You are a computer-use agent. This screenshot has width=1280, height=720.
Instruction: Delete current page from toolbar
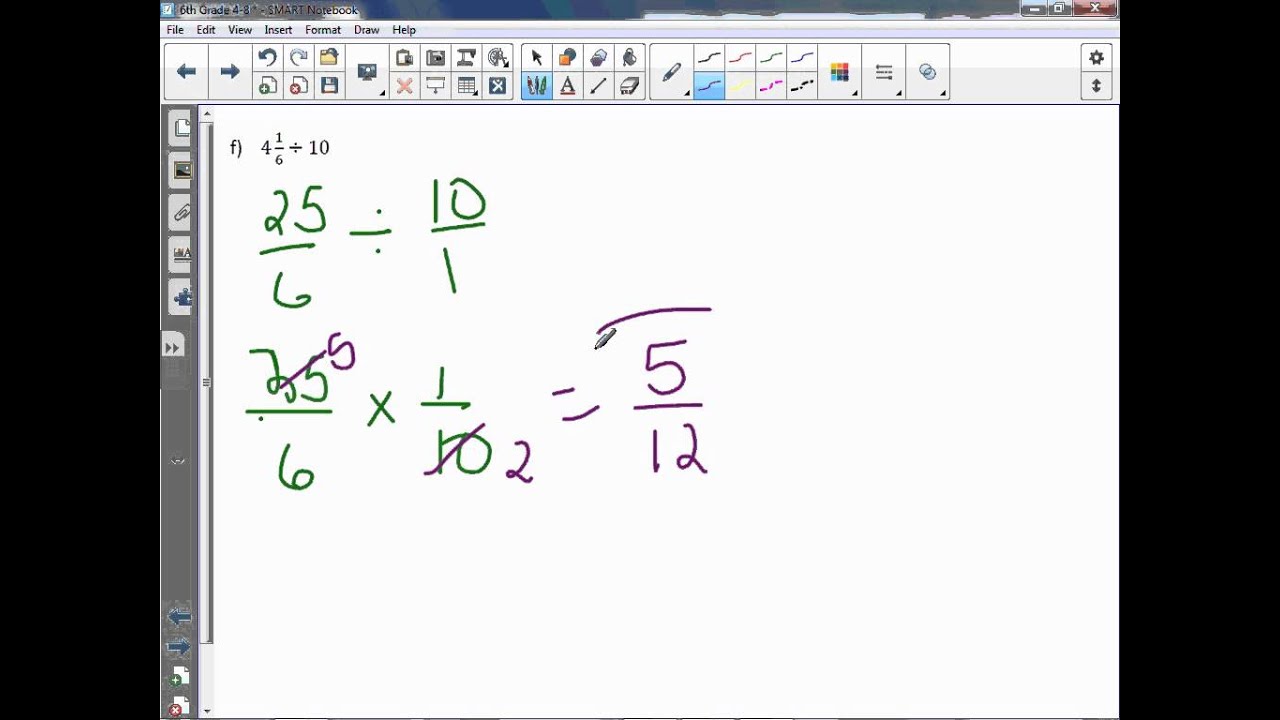pyautogui.click(x=298, y=86)
